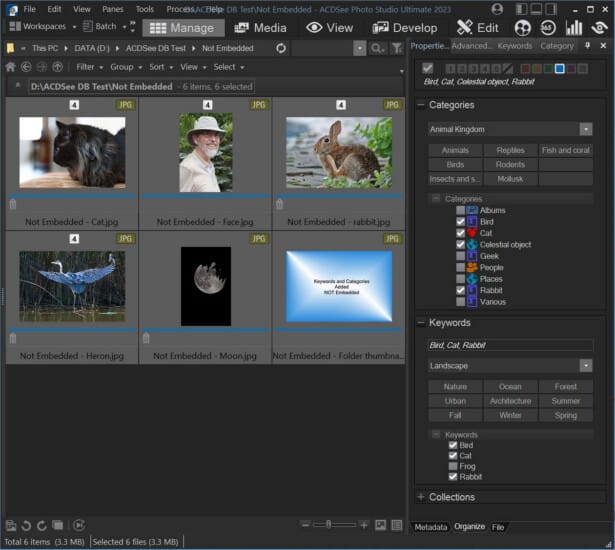Viewport: 615px width, 550px height.
Task: Click the refresh icon beside the path bar
Action: tap(281, 48)
